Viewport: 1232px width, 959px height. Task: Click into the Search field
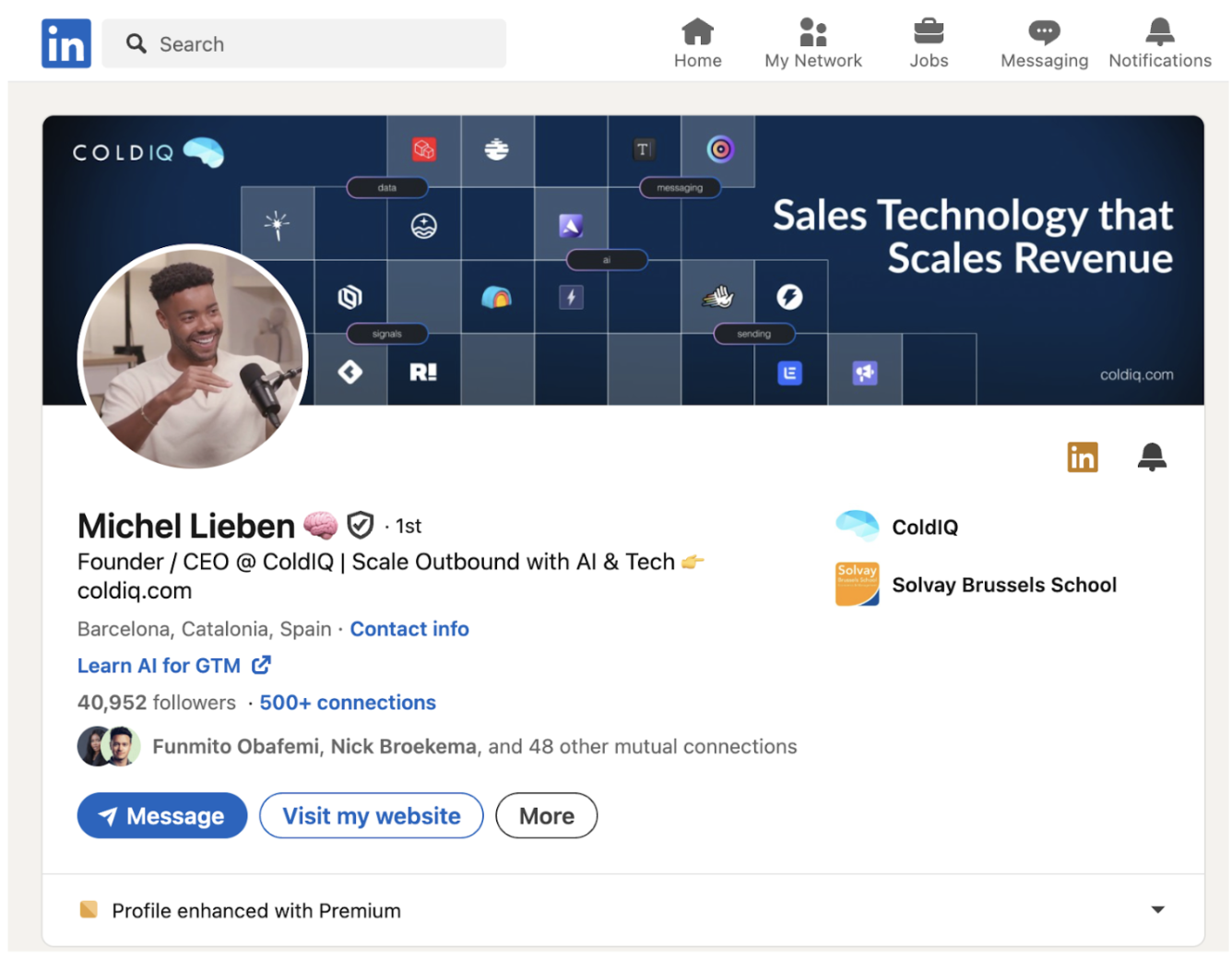[x=304, y=43]
